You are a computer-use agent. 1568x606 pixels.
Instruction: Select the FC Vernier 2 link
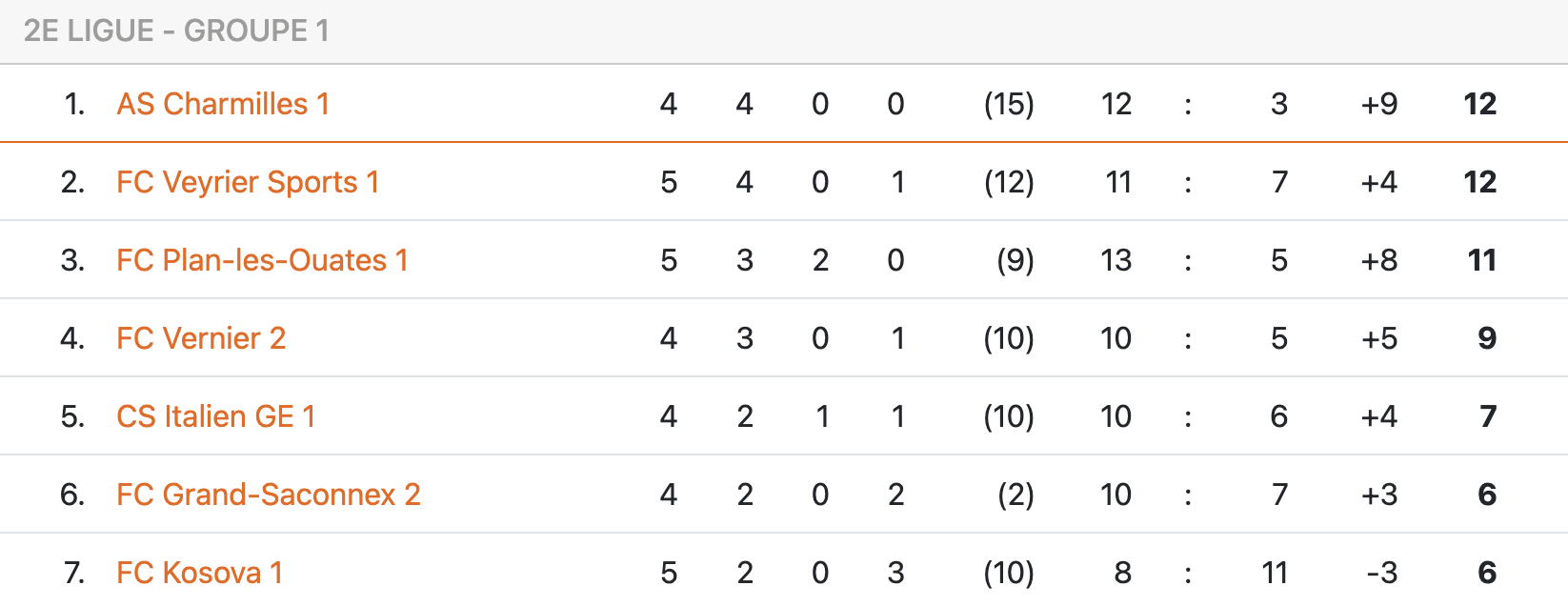201,338
